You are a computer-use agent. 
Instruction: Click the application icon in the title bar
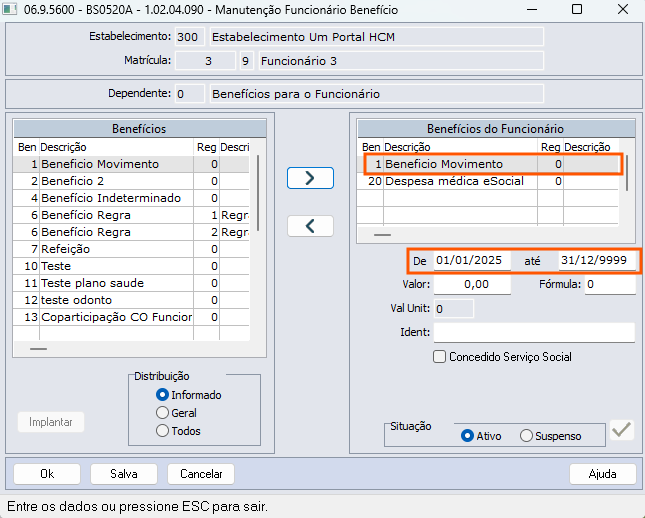pos(9,9)
